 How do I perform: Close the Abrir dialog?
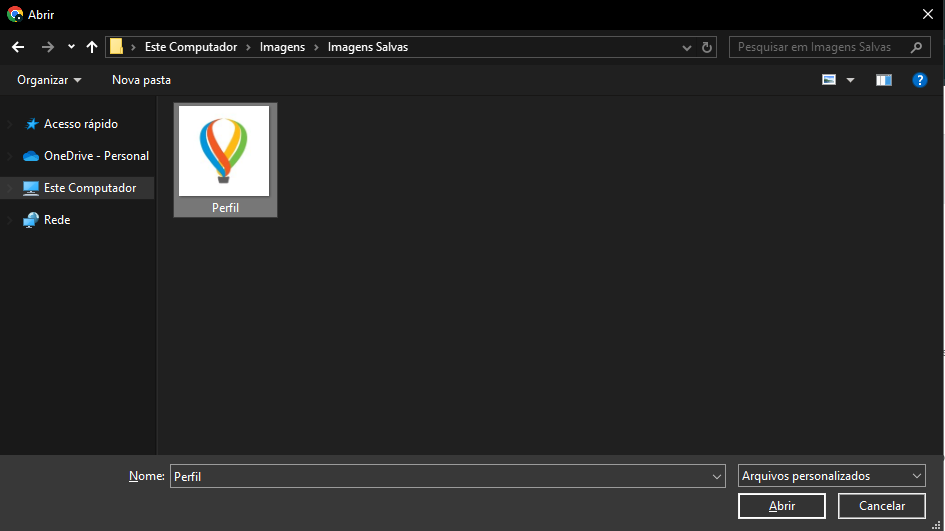pyautogui.click(x=928, y=14)
